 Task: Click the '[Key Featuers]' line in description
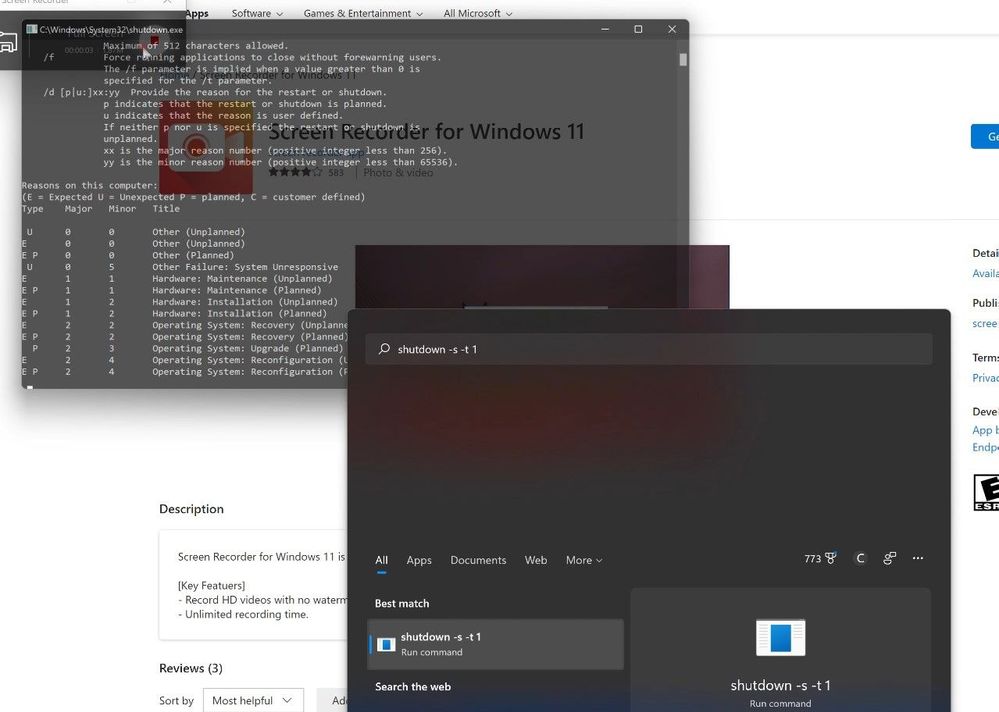coord(212,585)
